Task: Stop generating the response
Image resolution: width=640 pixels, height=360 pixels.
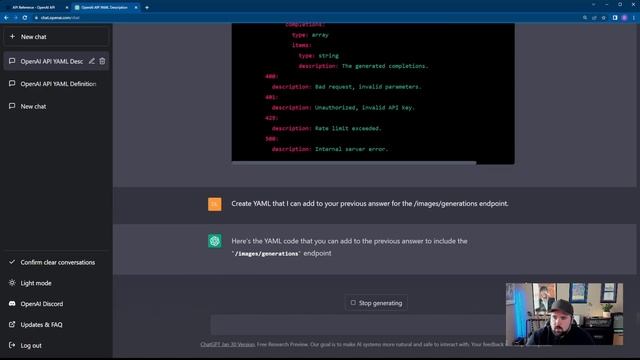Action: 376,303
